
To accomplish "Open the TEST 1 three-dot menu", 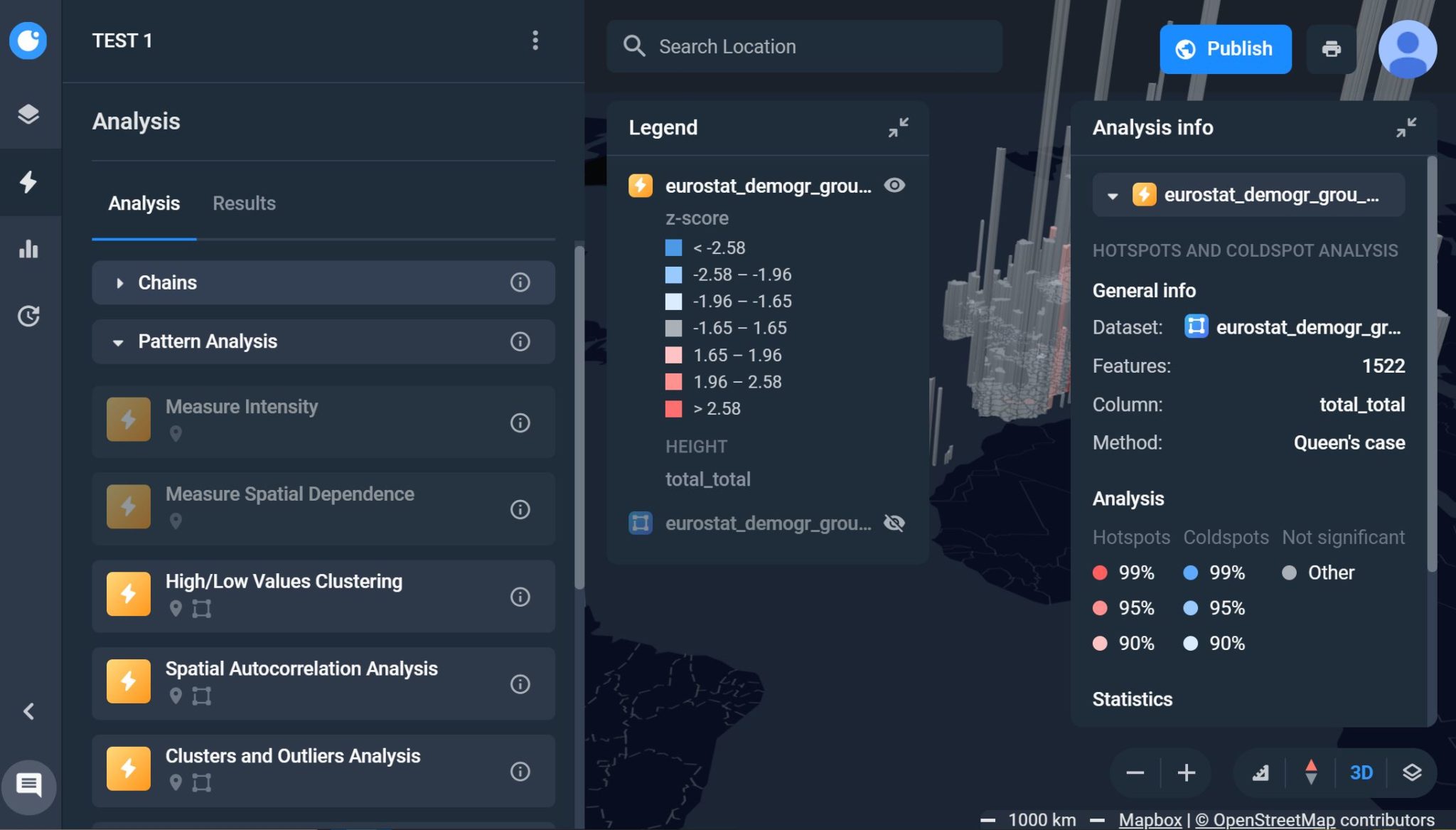I will 535,41.
